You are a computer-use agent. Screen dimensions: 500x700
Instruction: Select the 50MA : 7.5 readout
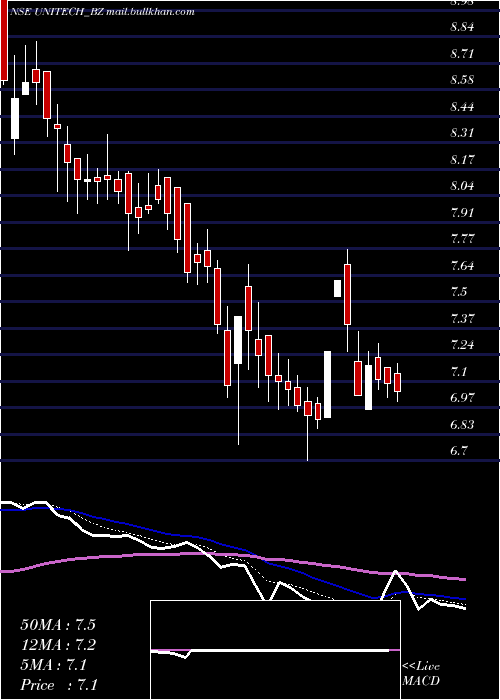(58, 625)
